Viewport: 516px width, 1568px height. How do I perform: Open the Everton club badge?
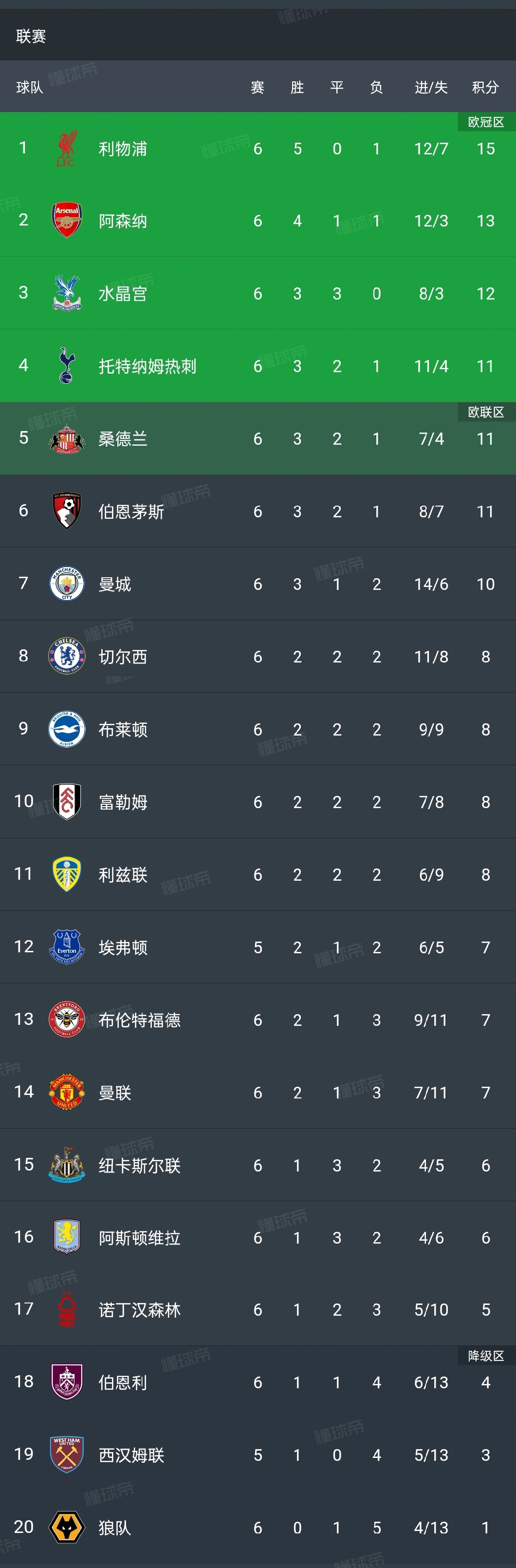coord(66,947)
